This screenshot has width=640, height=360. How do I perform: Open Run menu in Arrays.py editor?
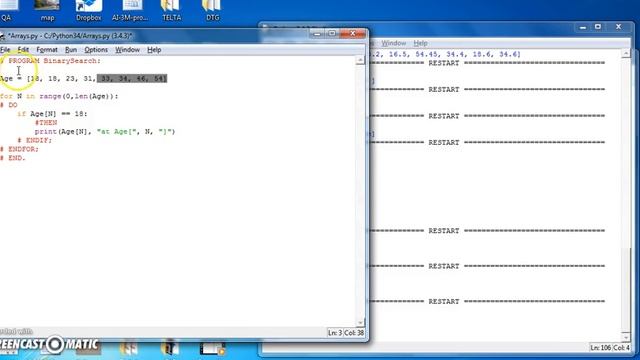(x=71, y=50)
